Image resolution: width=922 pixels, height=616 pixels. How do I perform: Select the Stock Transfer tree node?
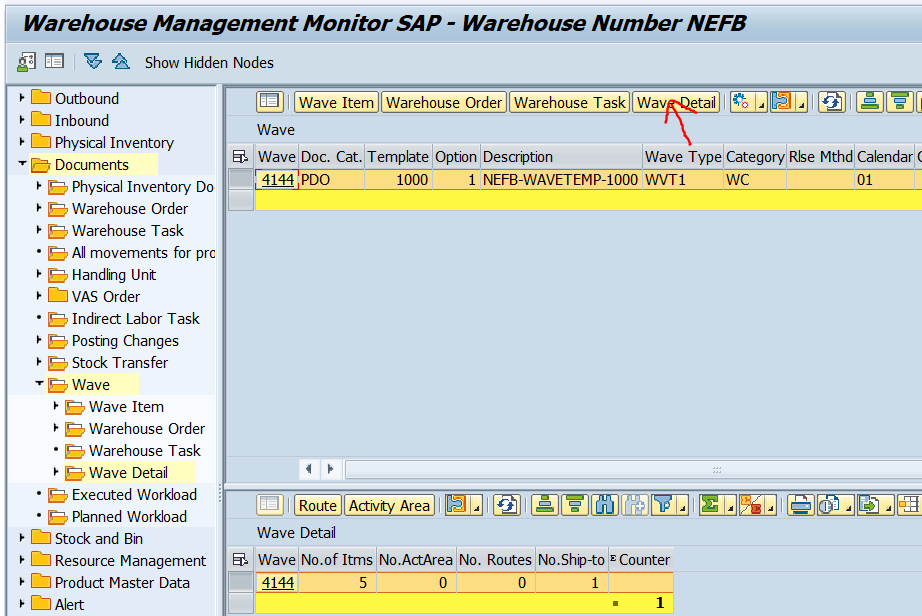[x=119, y=363]
